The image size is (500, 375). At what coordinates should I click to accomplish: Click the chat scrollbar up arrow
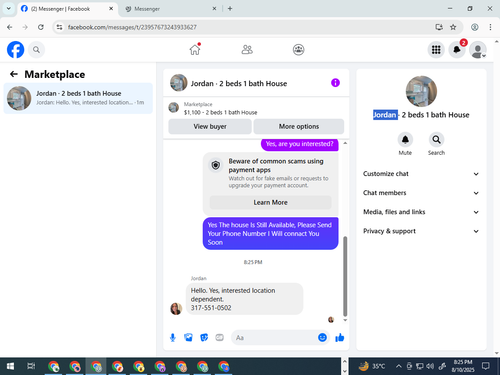coord(345,143)
